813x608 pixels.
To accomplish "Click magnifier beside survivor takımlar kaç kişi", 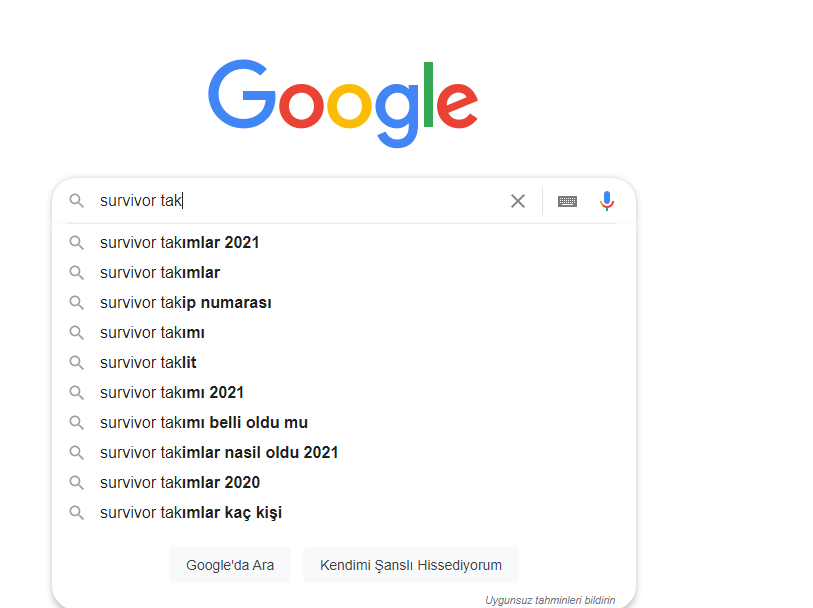I will click(x=77, y=513).
